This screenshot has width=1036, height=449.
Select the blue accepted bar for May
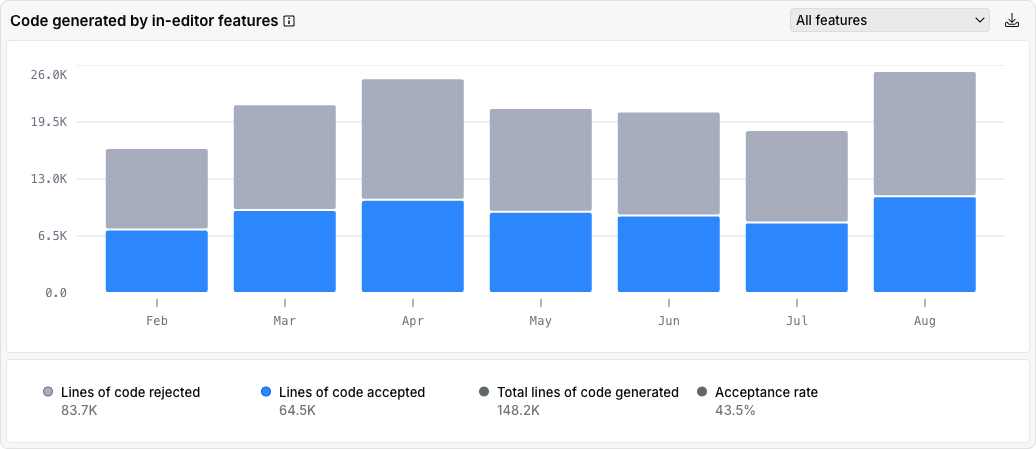tap(540, 252)
